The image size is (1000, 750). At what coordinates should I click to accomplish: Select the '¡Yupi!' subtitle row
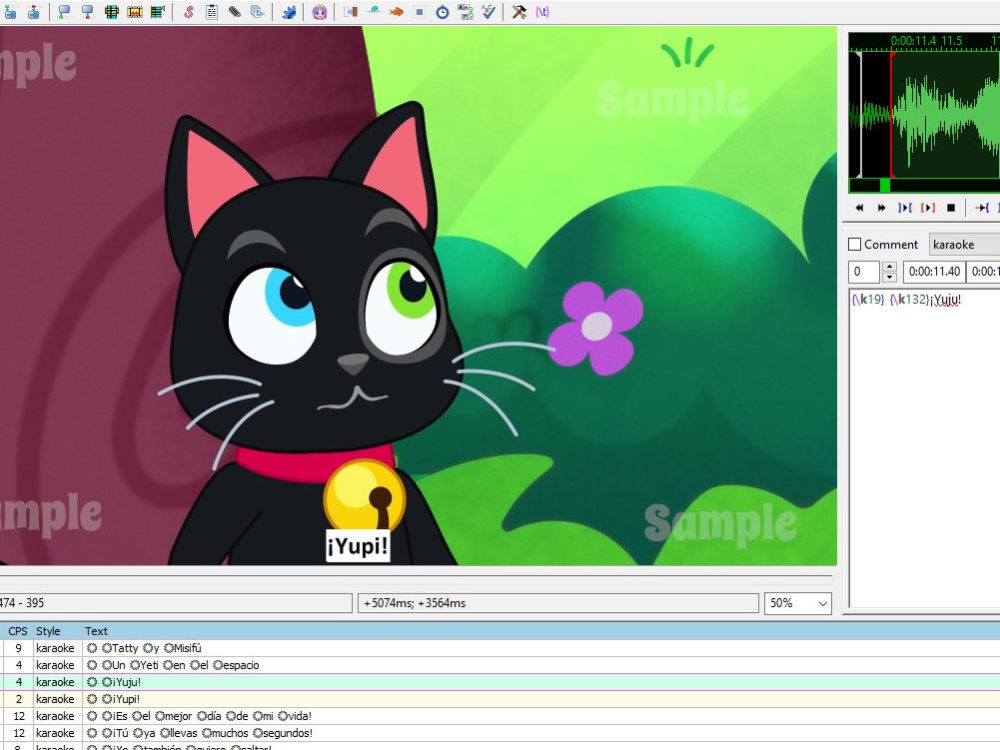click(x=500, y=699)
